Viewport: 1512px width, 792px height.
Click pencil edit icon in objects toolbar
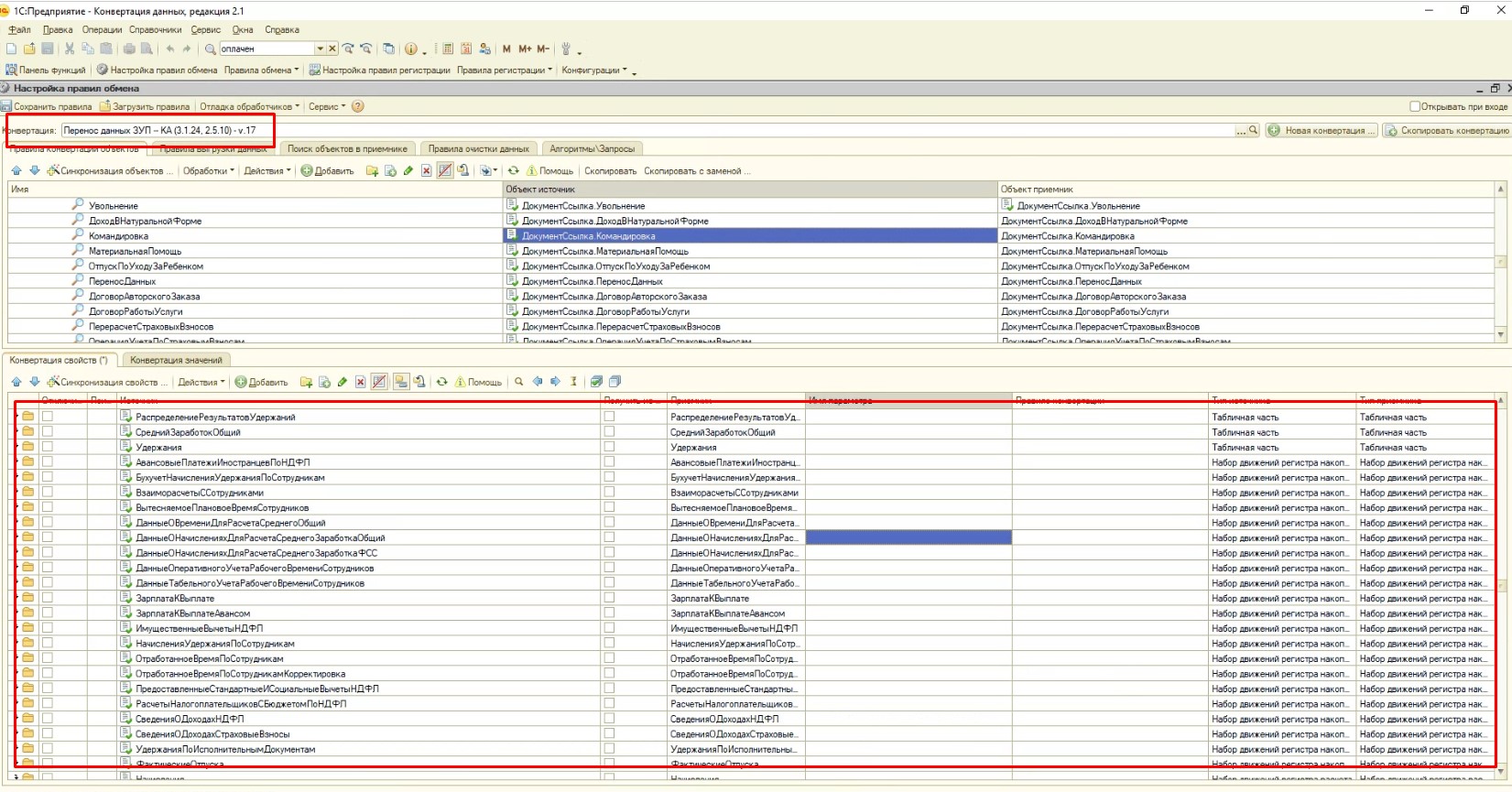408,170
